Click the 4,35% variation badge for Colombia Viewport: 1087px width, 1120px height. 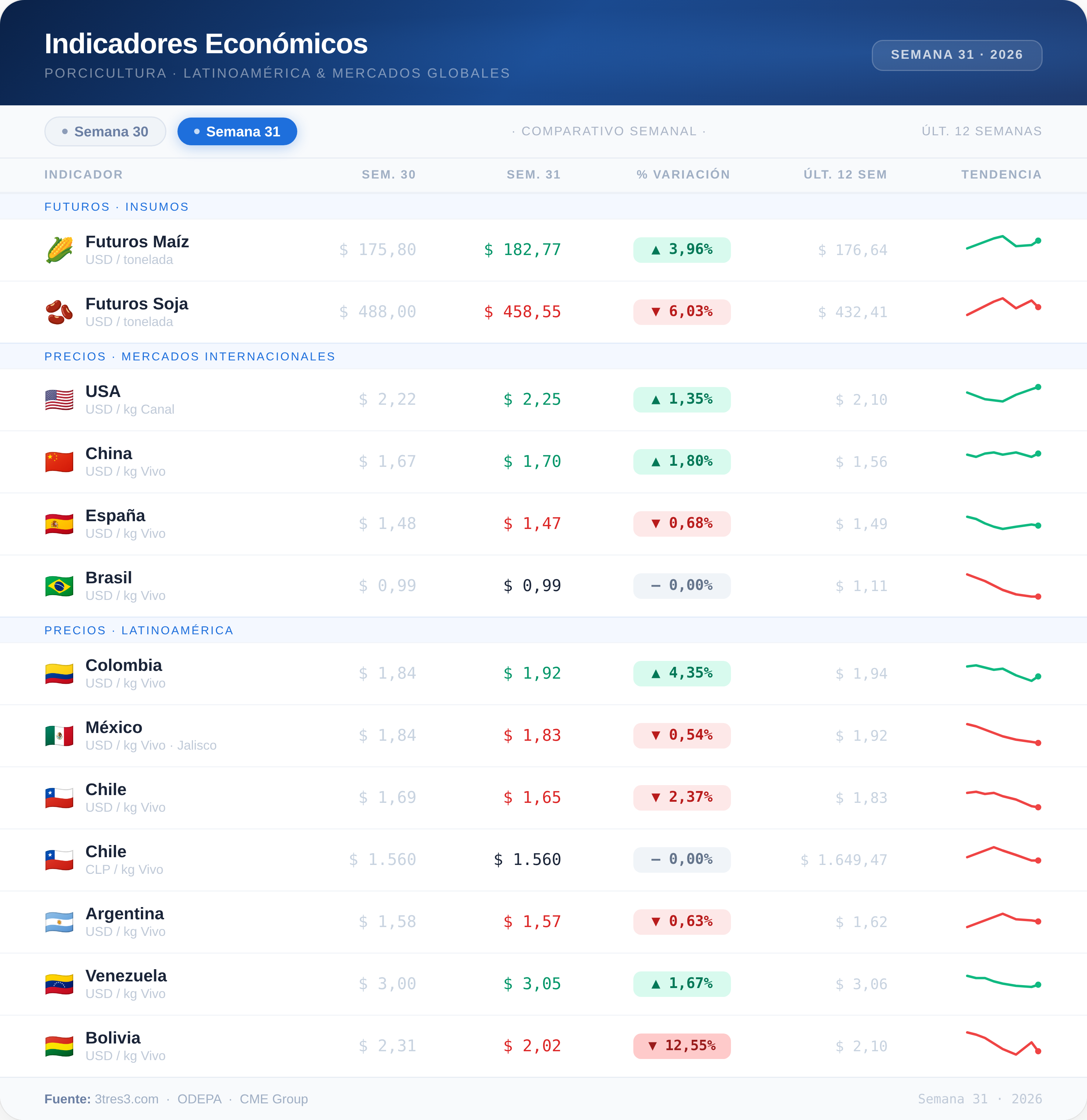[682, 674]
